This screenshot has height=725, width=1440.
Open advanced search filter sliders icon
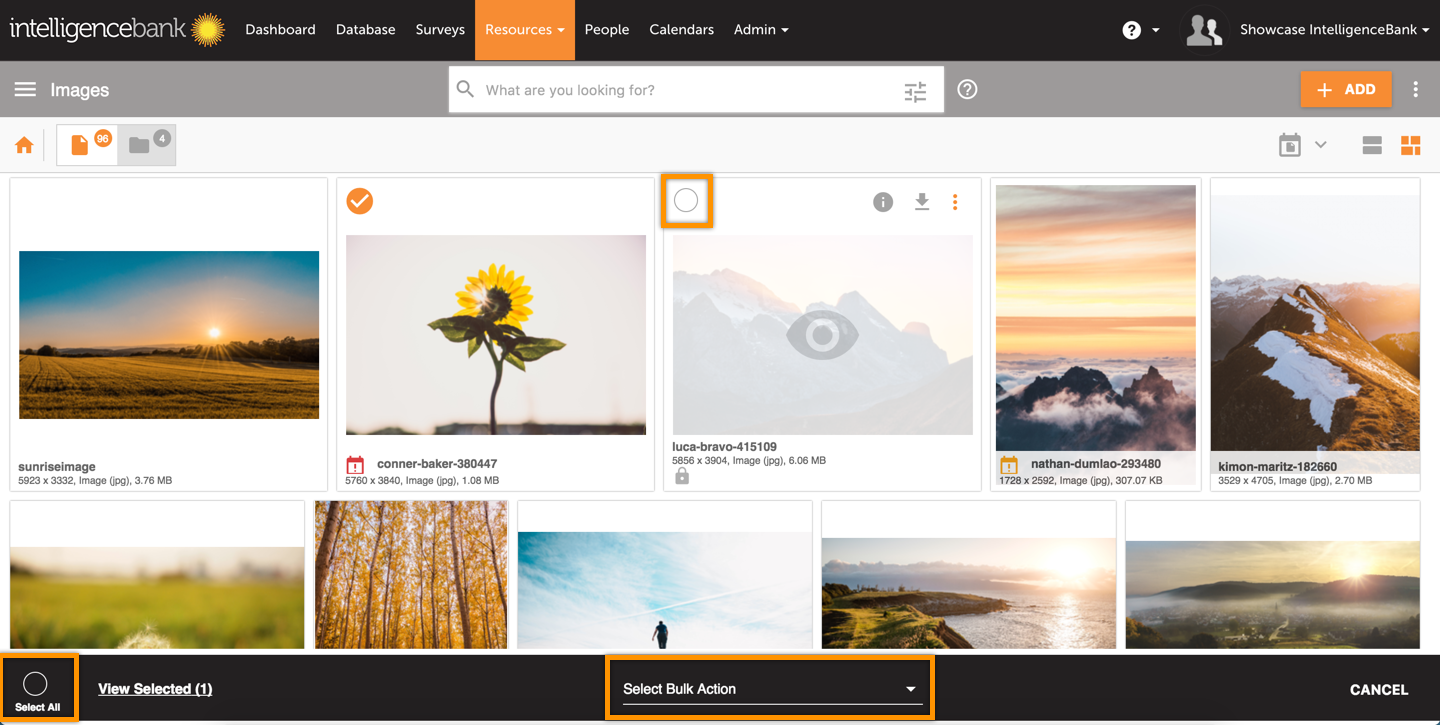click(916, 91)
